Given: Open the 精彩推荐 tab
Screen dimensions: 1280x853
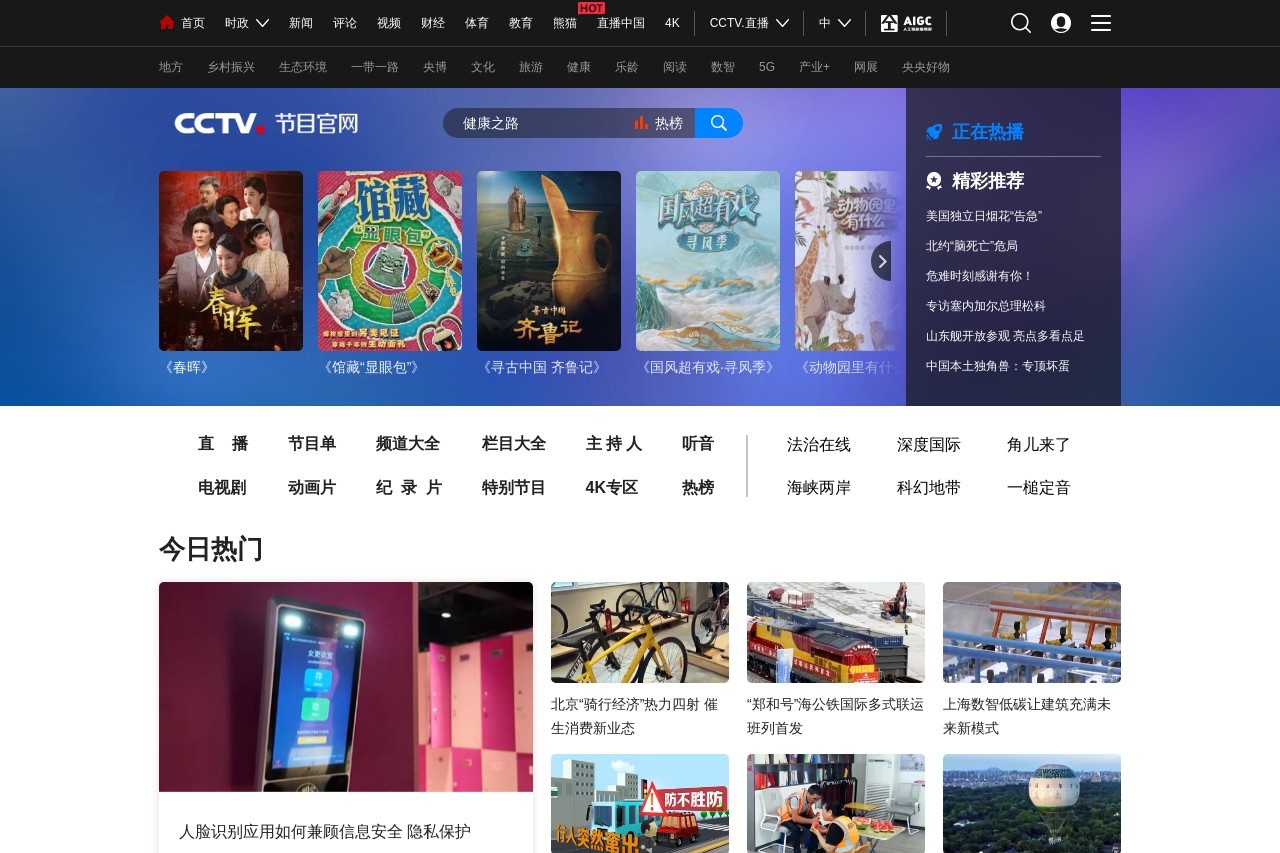Looking at the screenshot, I should pos(988,181).
